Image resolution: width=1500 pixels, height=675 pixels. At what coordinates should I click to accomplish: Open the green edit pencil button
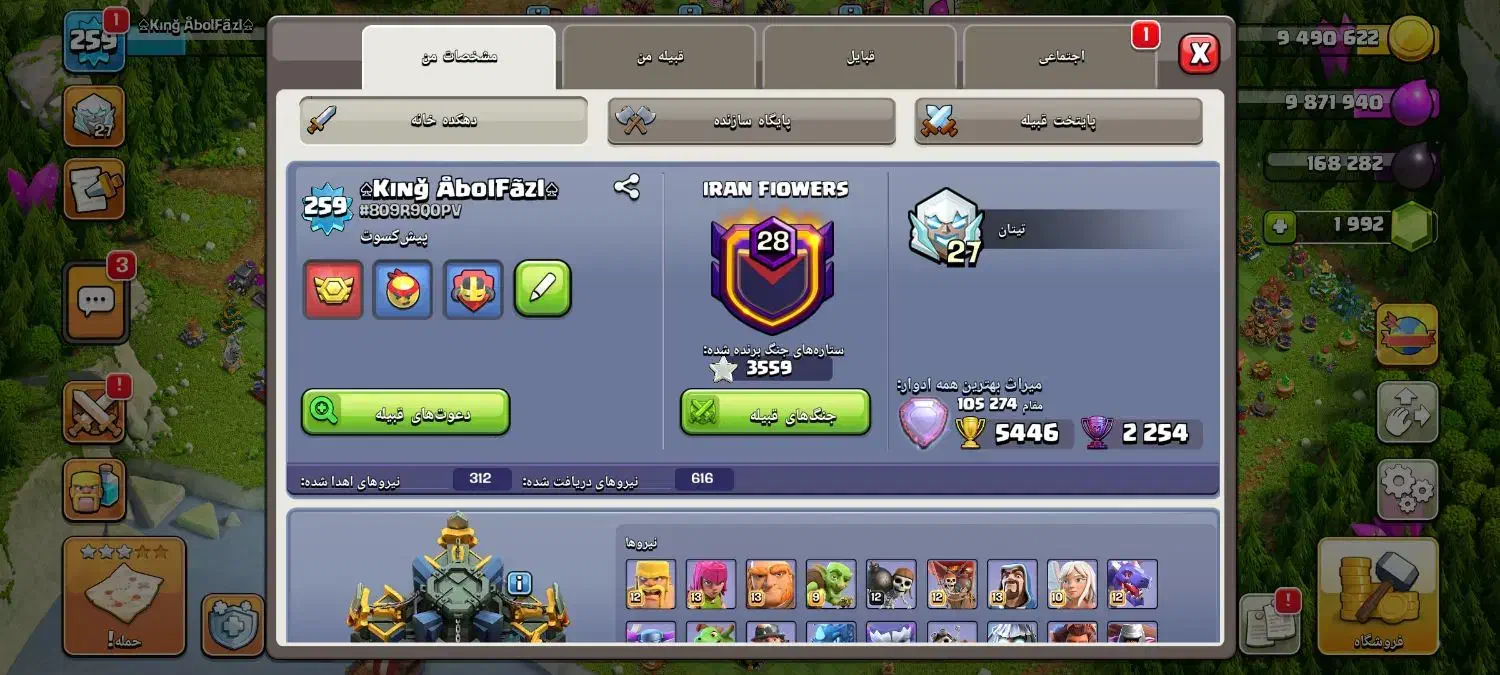click(543, 289)
